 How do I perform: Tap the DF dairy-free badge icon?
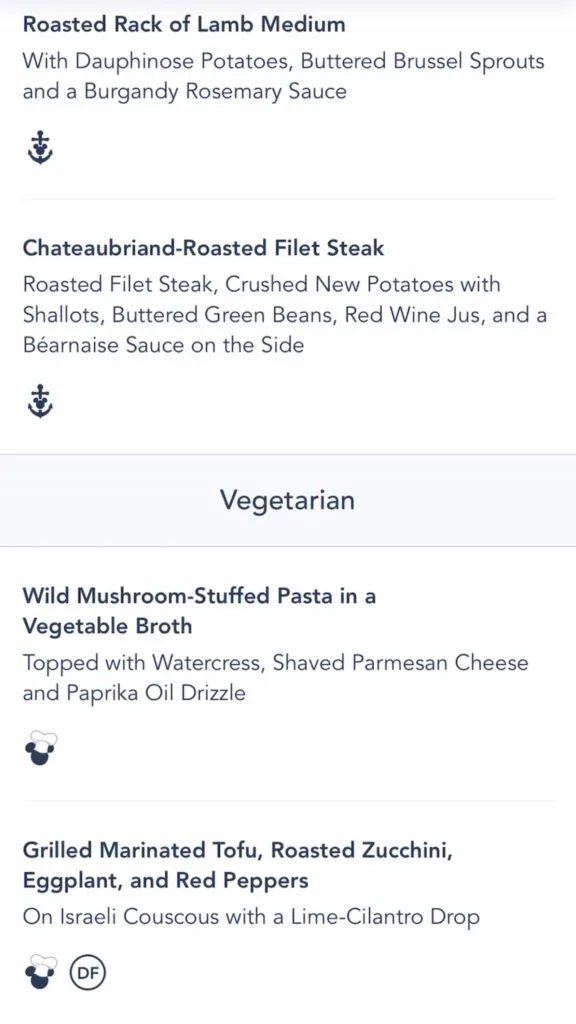coord(88,974)
